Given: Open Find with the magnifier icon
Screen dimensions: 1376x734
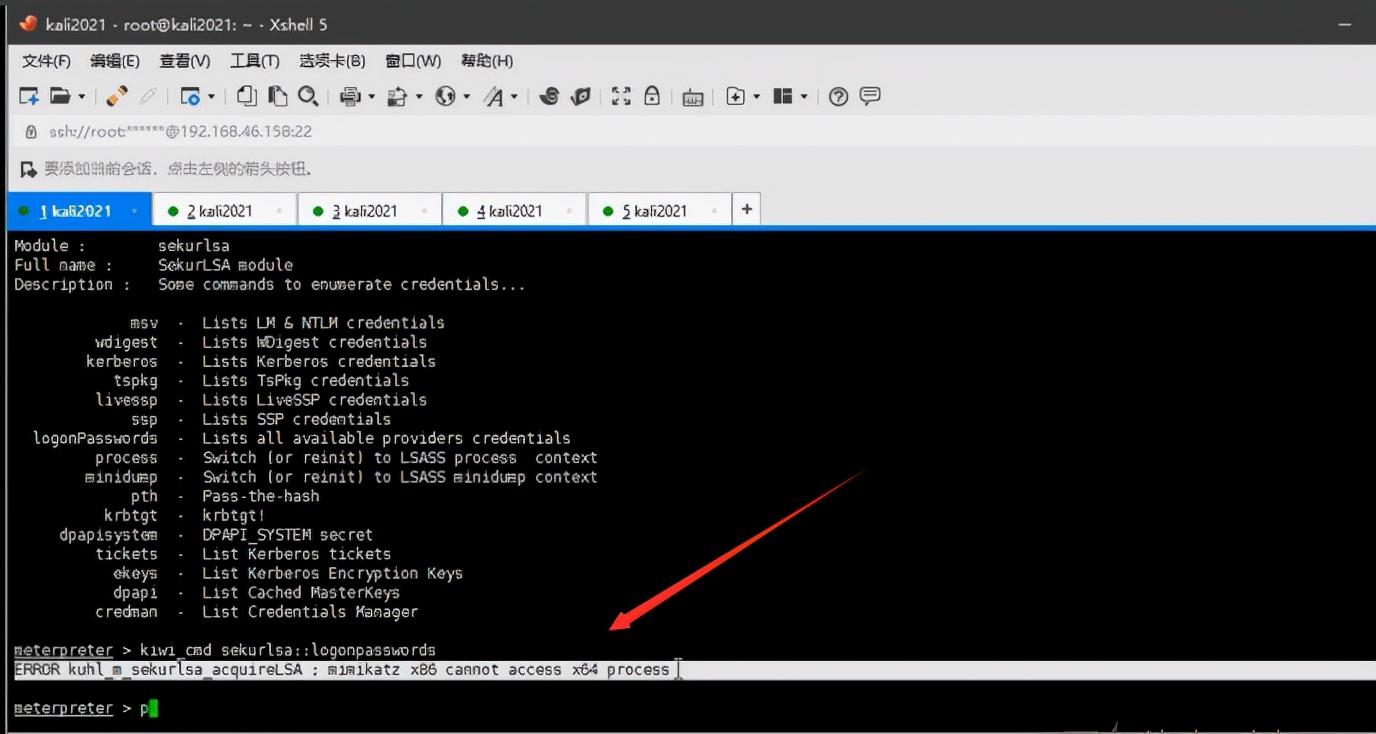Looking at the screenshot, I should [x=308, y=96].
